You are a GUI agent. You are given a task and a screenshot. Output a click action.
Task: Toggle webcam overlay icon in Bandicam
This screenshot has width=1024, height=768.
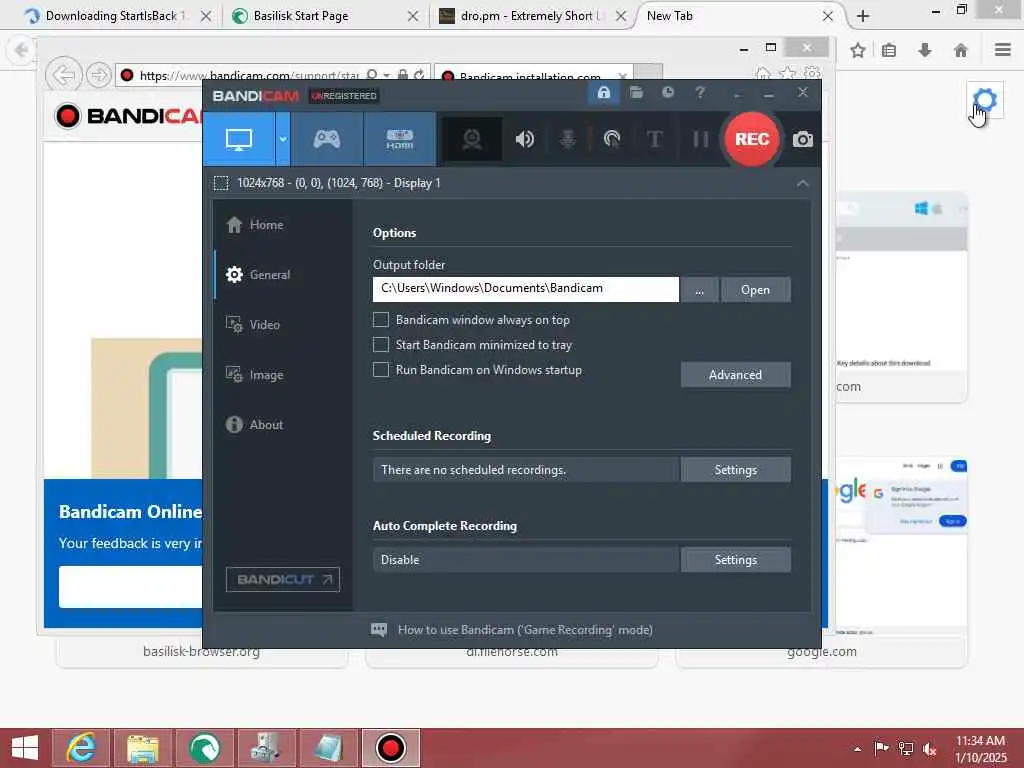click(472, 139)
